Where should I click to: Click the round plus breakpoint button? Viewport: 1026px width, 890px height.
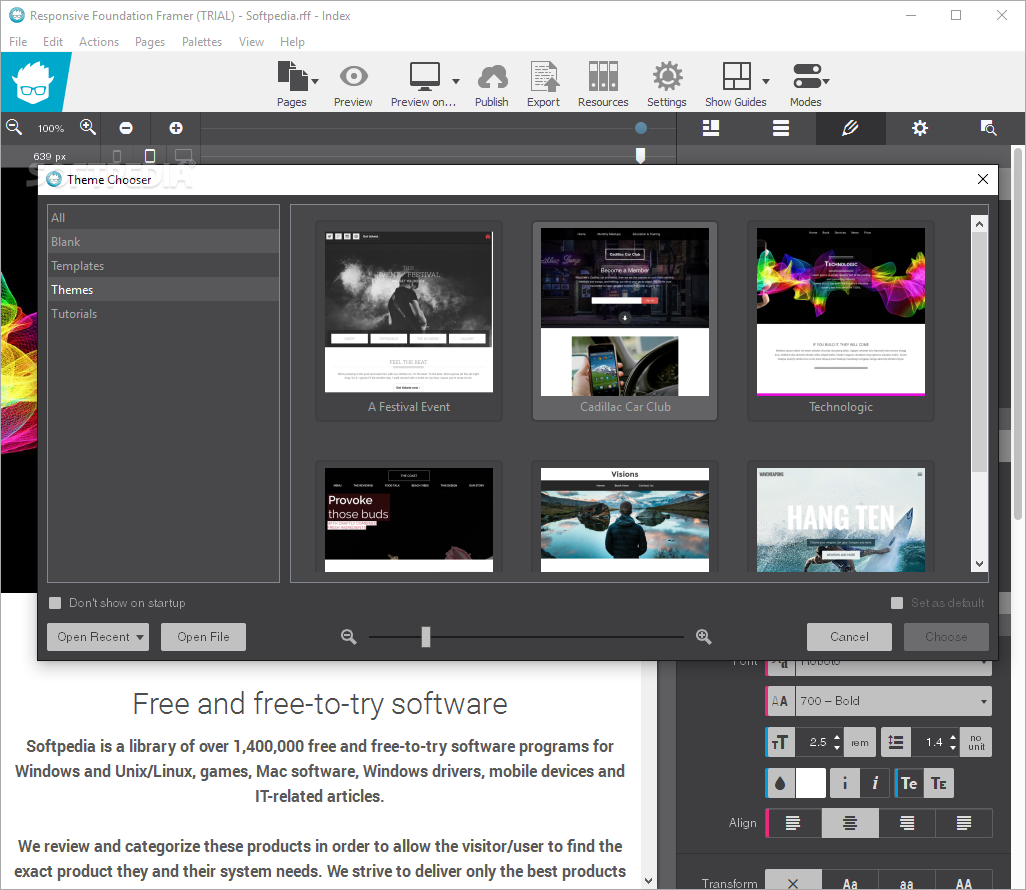pos(176,128)
